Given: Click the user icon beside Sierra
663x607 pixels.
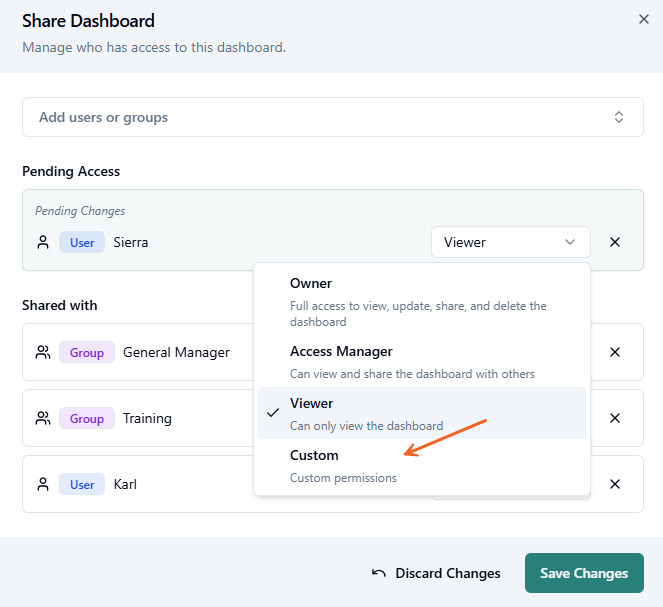Looking at the screenshot, I should pyautogui.click(x=43, y=242).
